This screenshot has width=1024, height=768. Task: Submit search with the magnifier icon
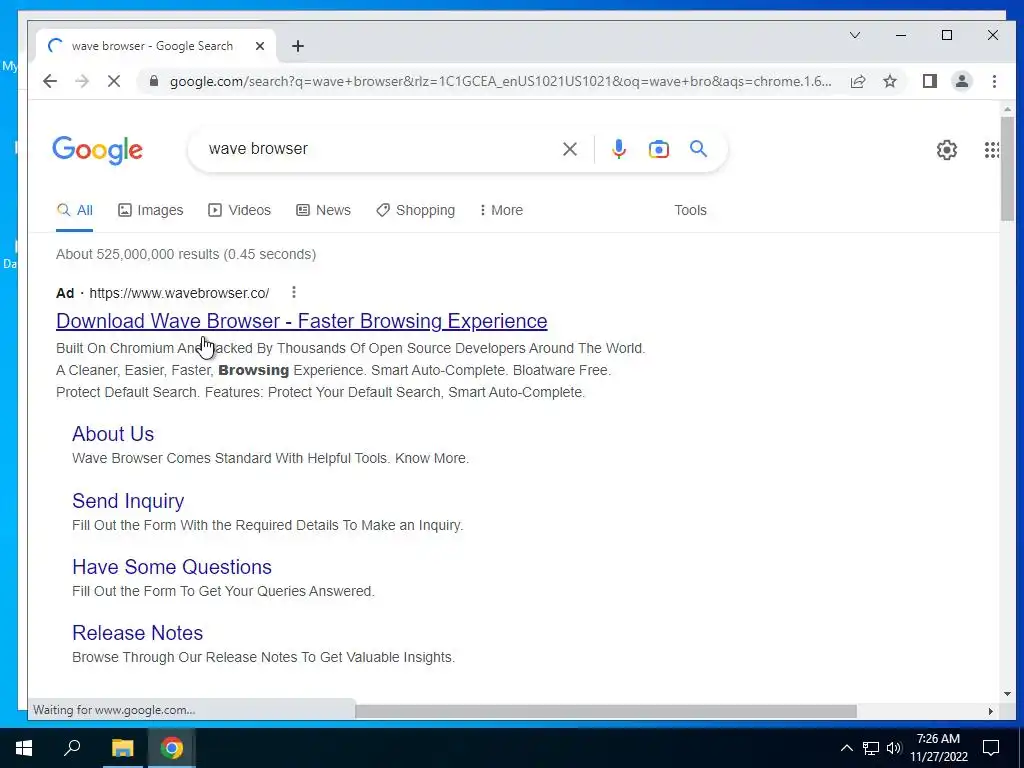(698, 149)
